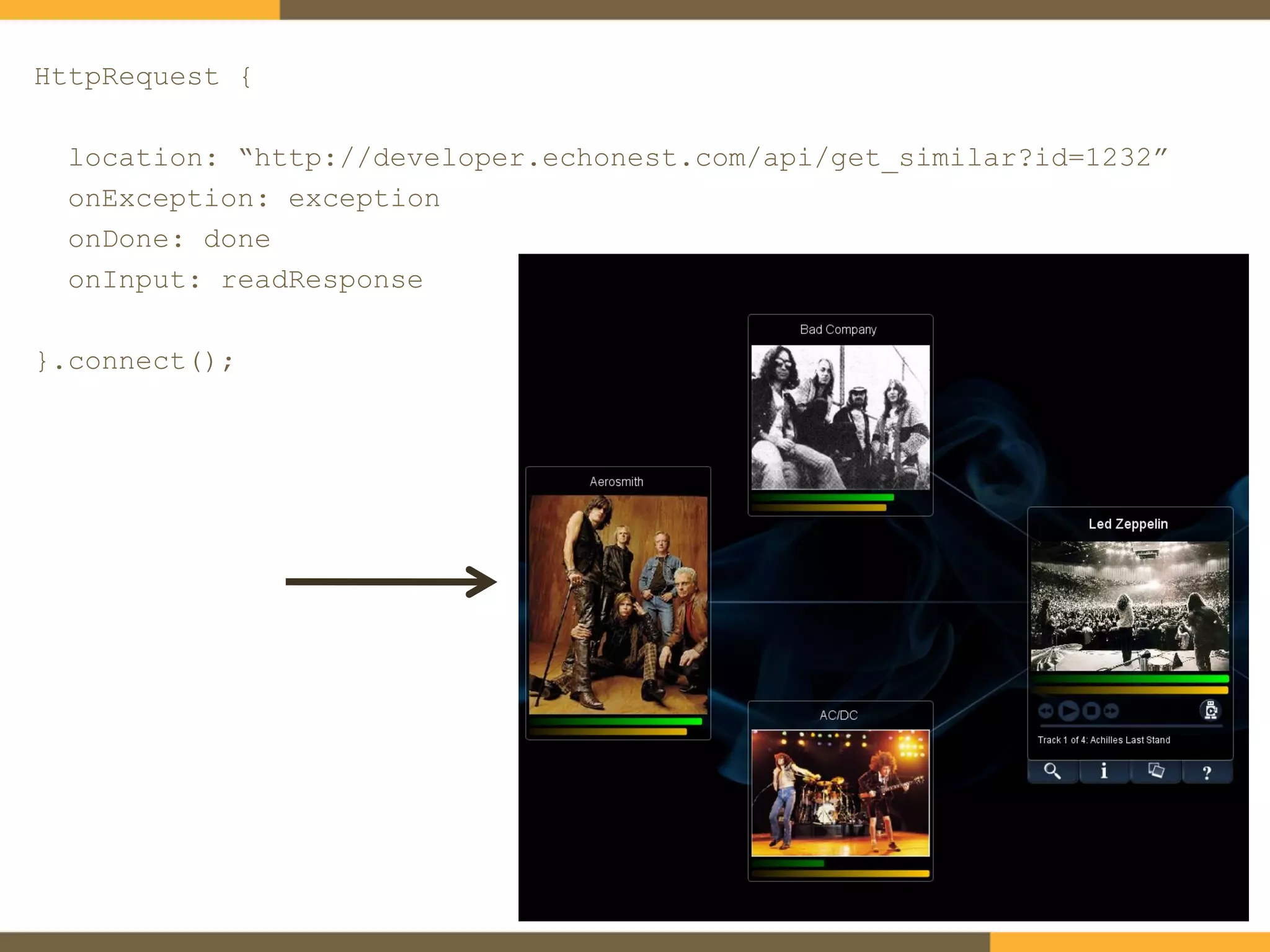1270x952 pixels.
Task: Click the 'AC/DC' card title
Action: coord(838,715)
